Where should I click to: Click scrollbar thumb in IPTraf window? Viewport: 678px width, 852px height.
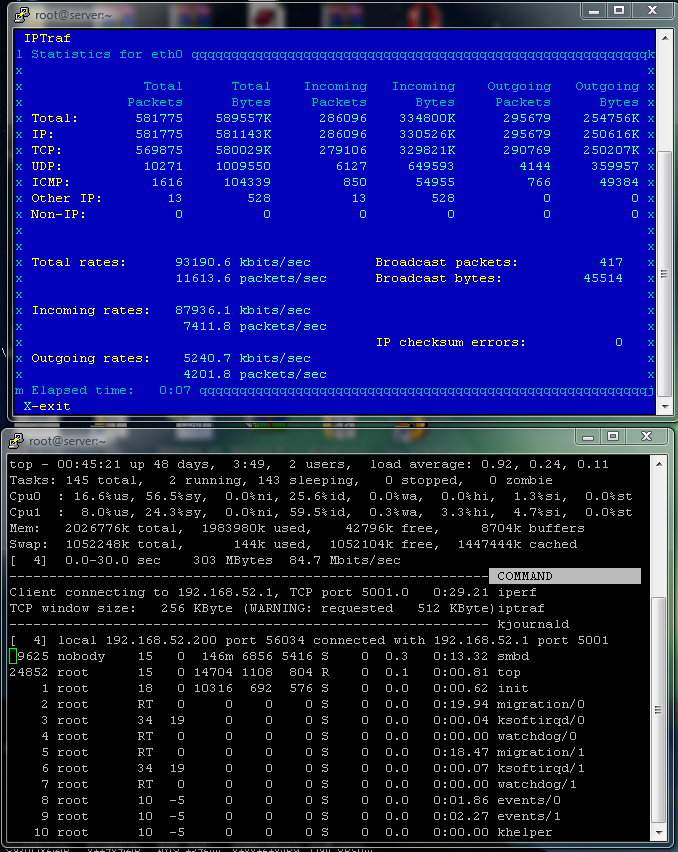pyautogui.click(x=664, y=273)
